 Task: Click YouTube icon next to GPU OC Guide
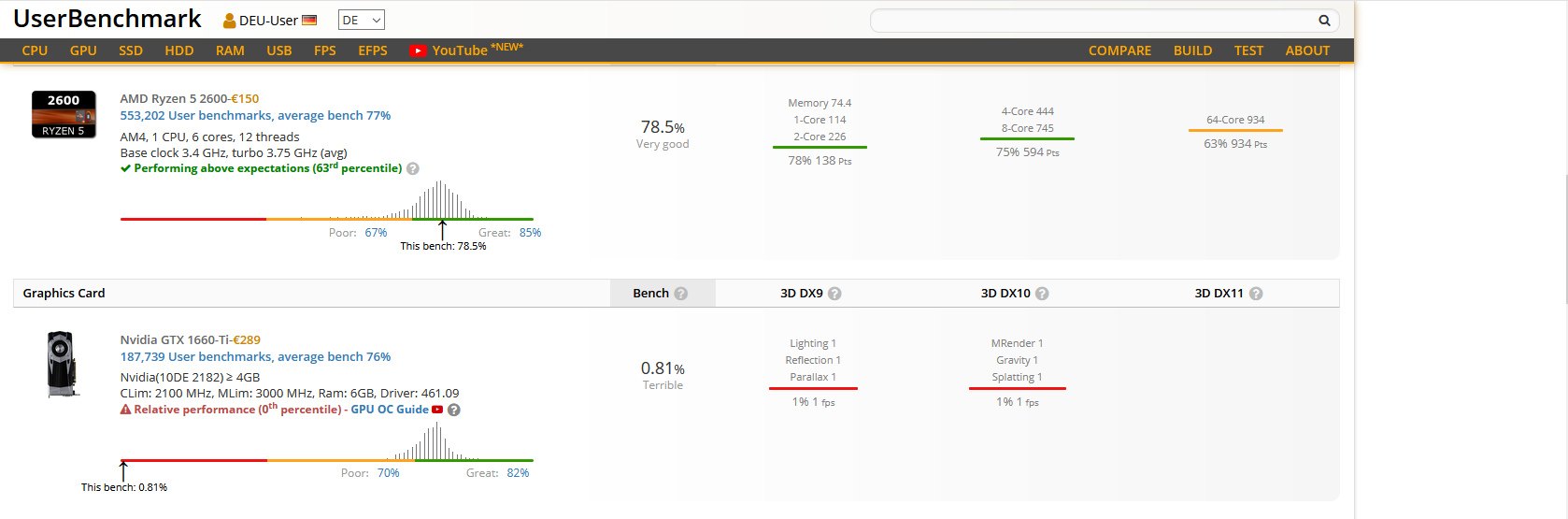point(437,410)
